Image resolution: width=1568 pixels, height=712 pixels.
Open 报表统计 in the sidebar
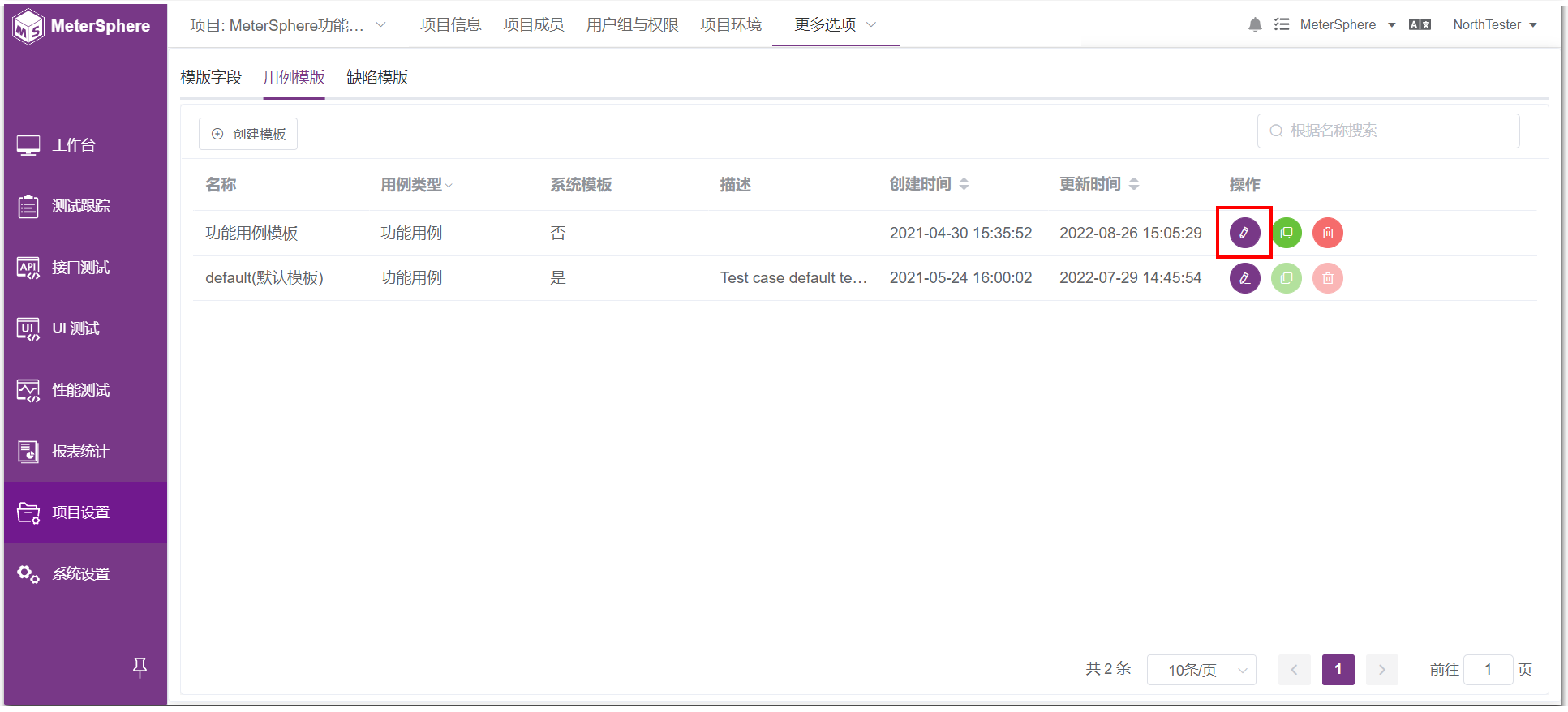coord(85,452)
